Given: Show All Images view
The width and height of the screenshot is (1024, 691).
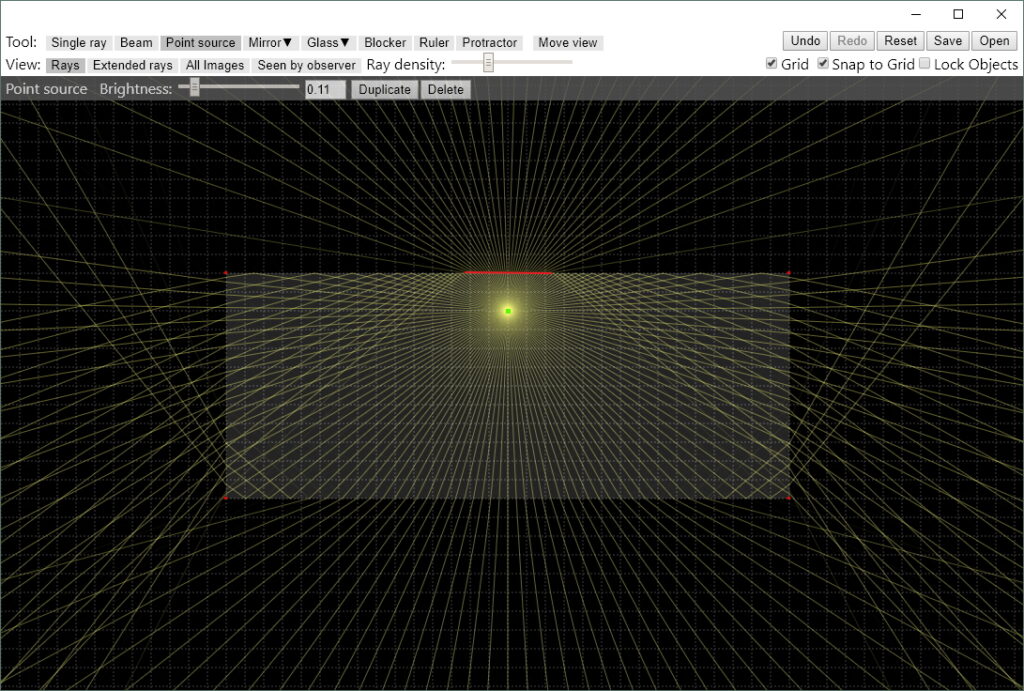Looking at the screenshot, I should pos(215,65).
